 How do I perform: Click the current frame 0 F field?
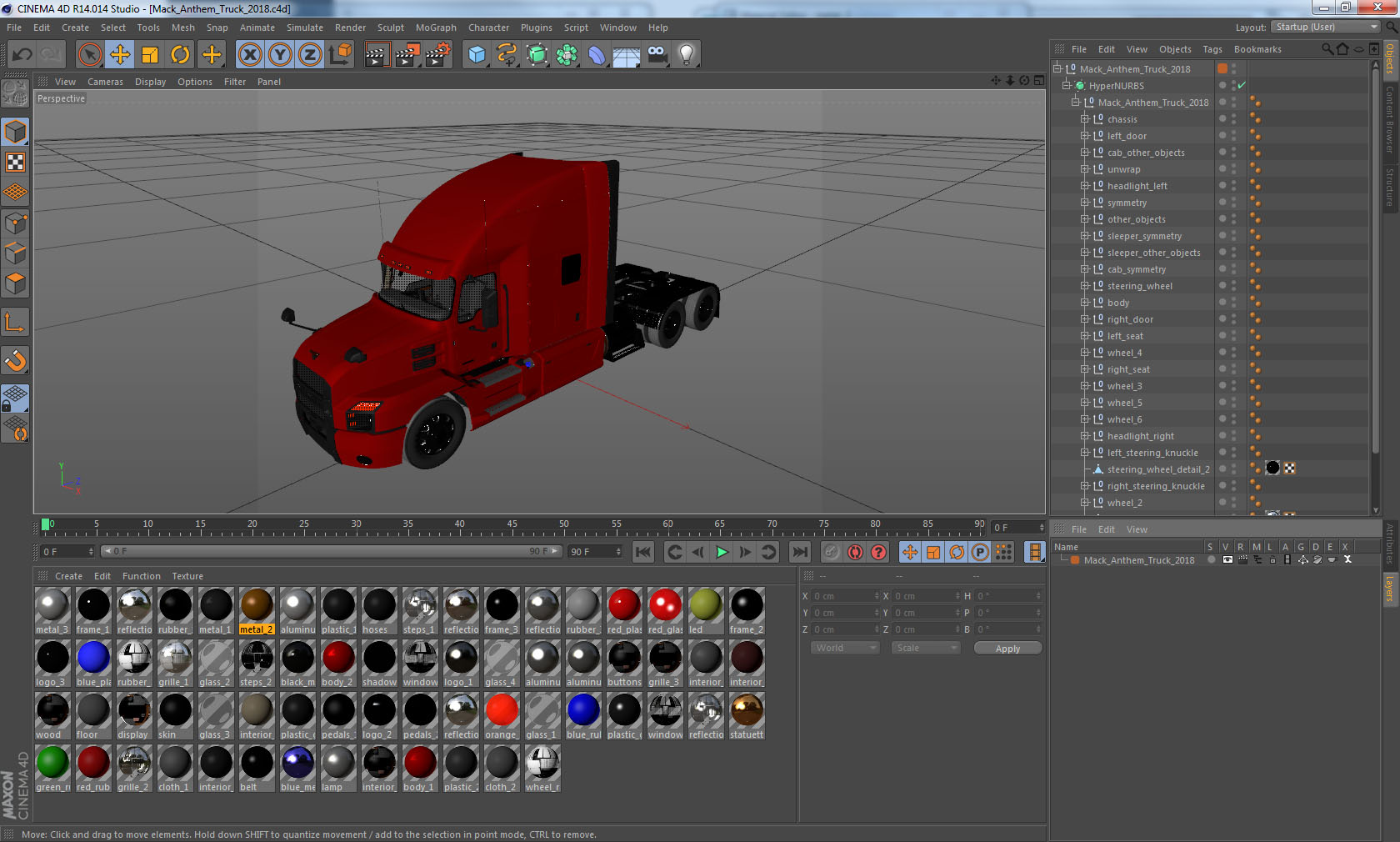point(67,552)
